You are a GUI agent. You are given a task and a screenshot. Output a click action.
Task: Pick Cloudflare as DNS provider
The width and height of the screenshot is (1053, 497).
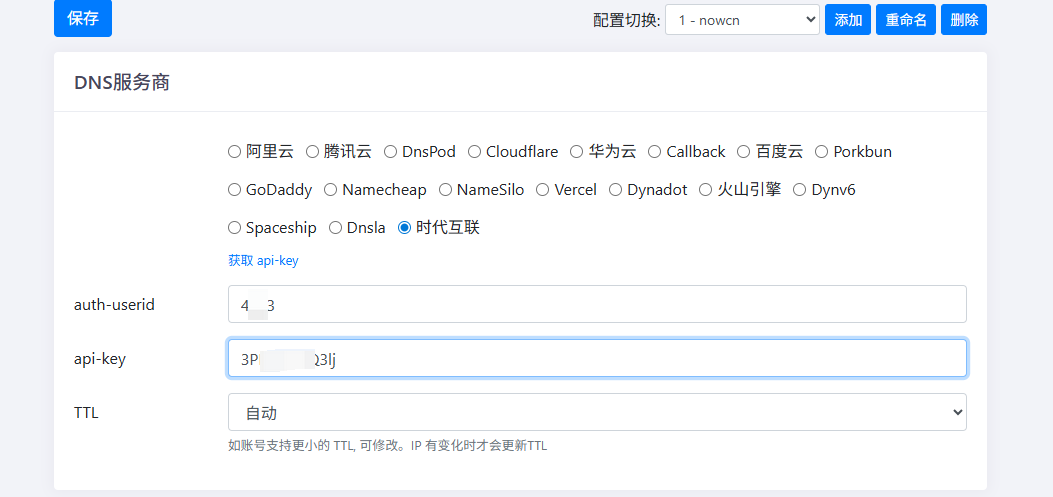coord(475,152)
